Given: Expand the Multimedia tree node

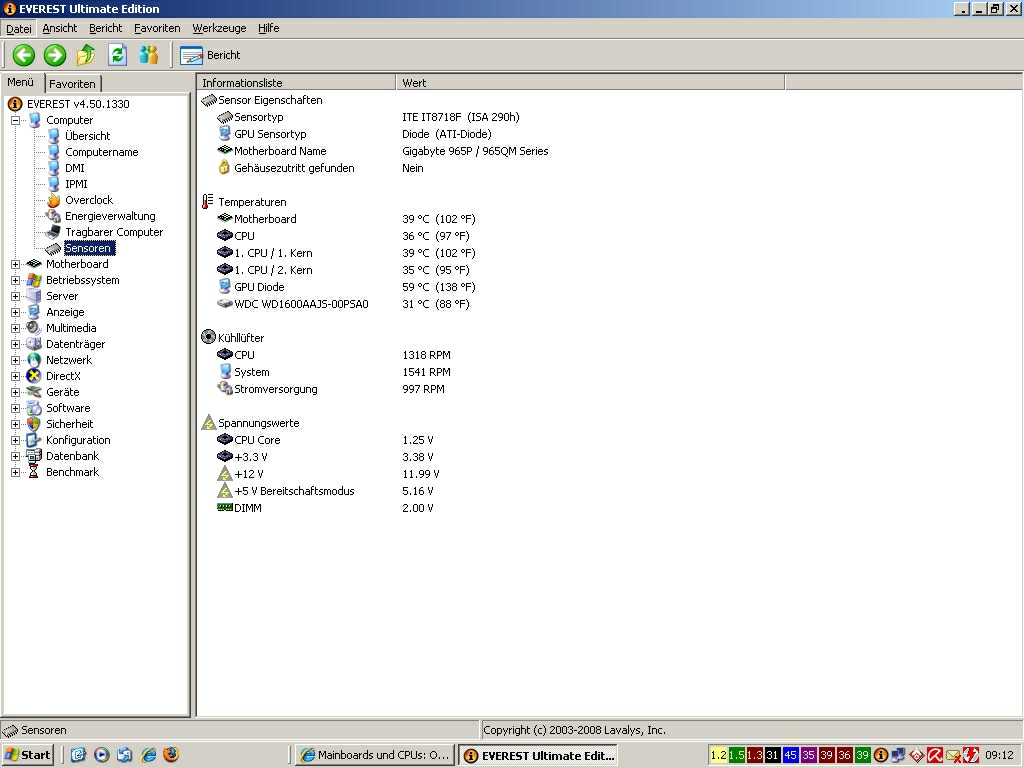Looking at the screenshot, I should [x=15, y=328].
